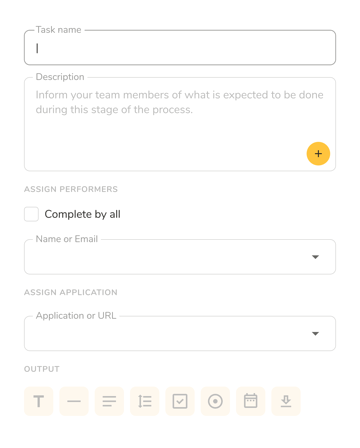Image resolution: width=360 pixels, height=448 pixels.
Task: Add the paragraph text output icon
Action: coord(109,401)
